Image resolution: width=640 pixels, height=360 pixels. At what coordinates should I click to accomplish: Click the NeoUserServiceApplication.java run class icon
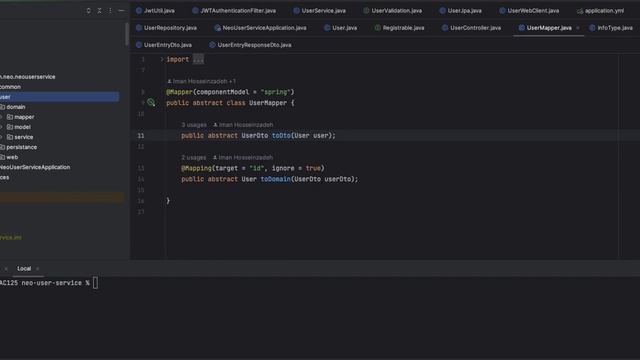(218, 28)
